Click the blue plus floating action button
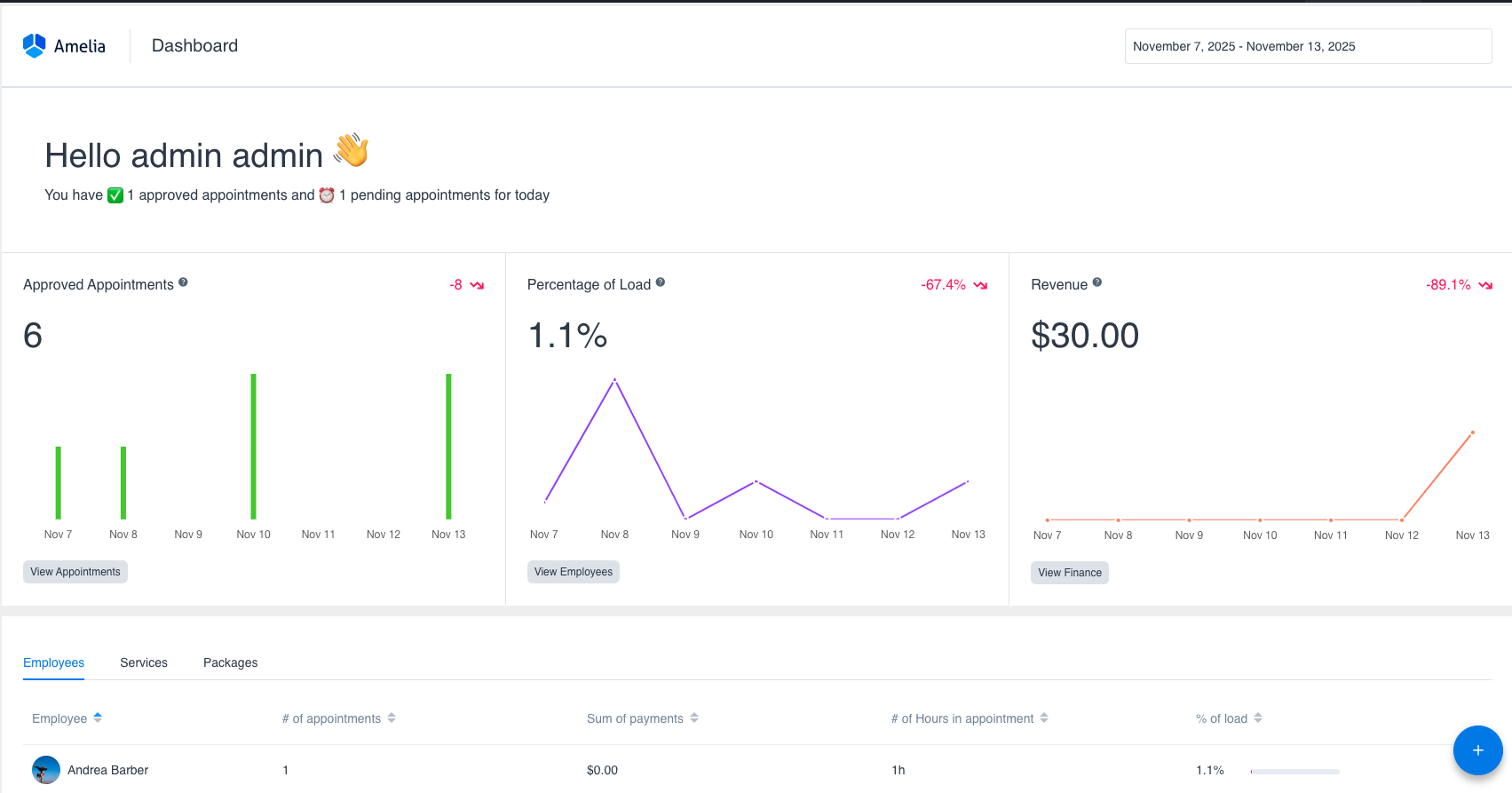Screen dimensions: 1512x793 point(1477,750)
